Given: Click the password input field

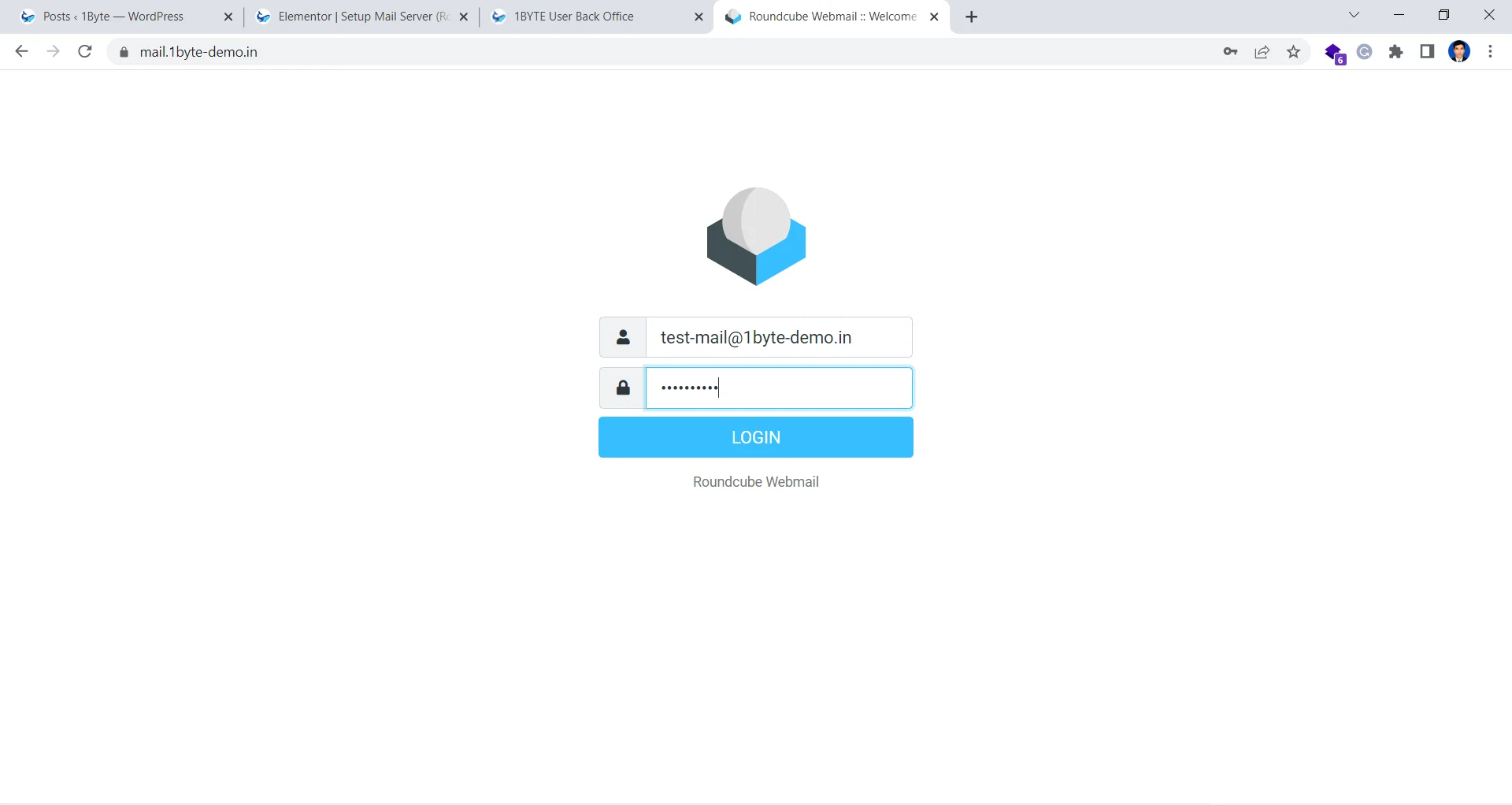Looking at the screenshot, I should point(779,388).
